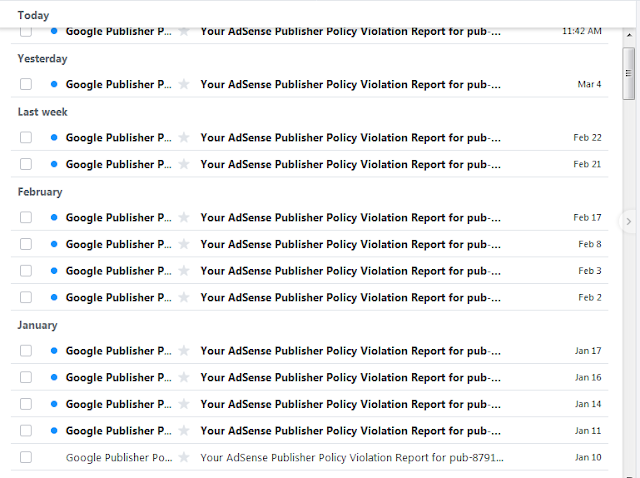The height and width of the screenshot is (478, 640).
Task: Click unread dot on Feb 21 email
Action: 54,164
